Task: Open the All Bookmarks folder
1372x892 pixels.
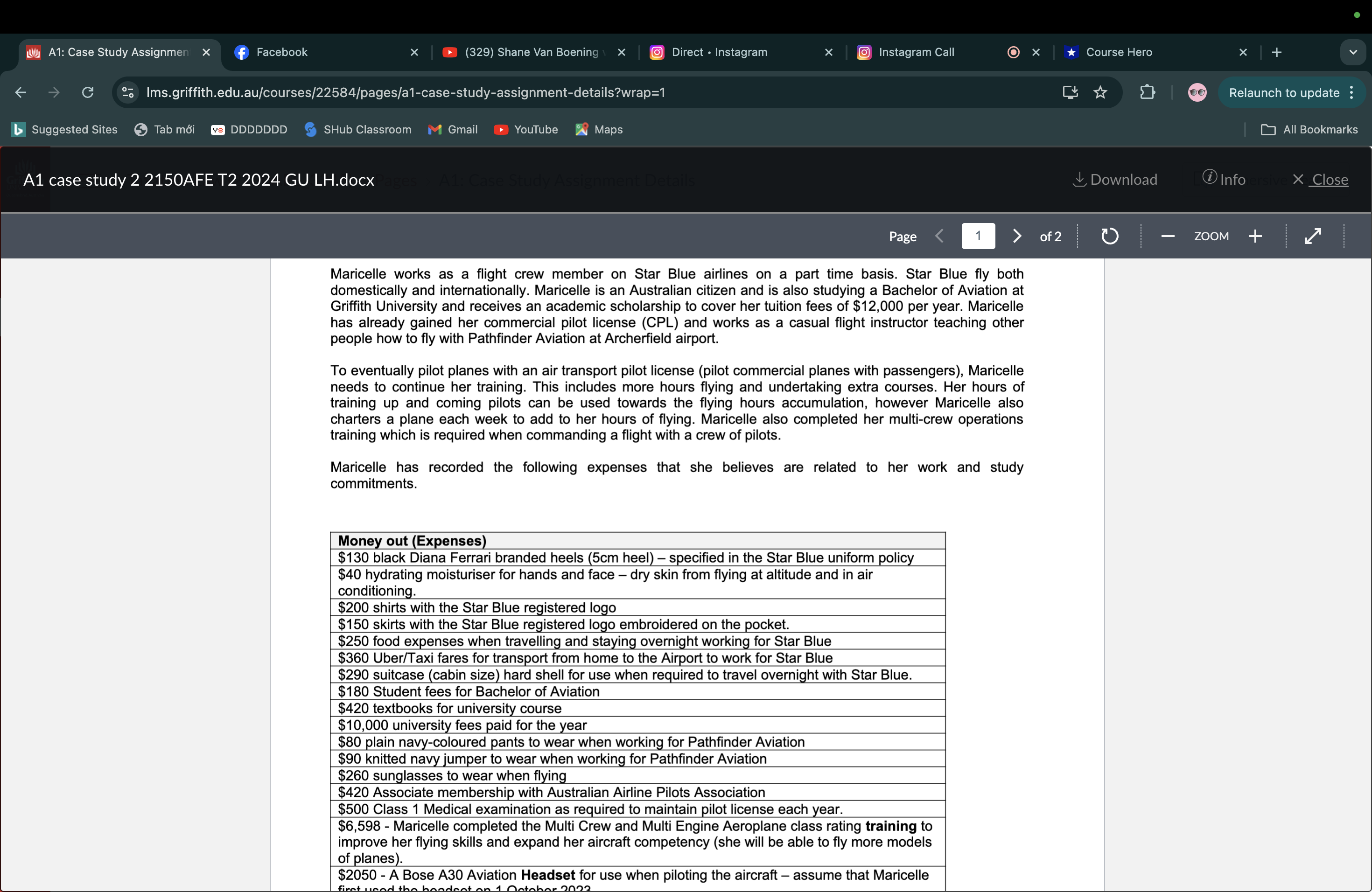Action: pos(1310,129)
